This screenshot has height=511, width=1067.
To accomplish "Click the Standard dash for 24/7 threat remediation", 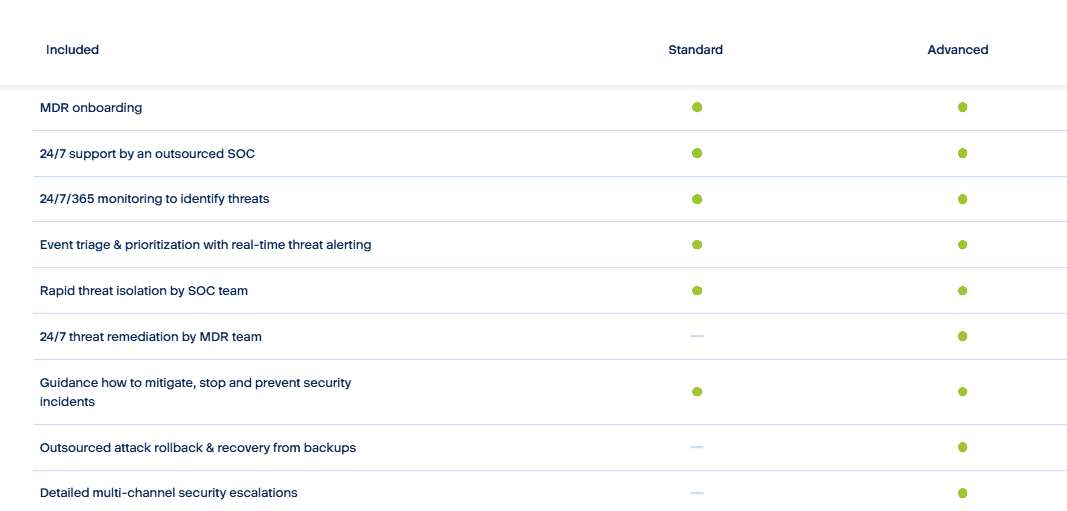I will [697, 336].
